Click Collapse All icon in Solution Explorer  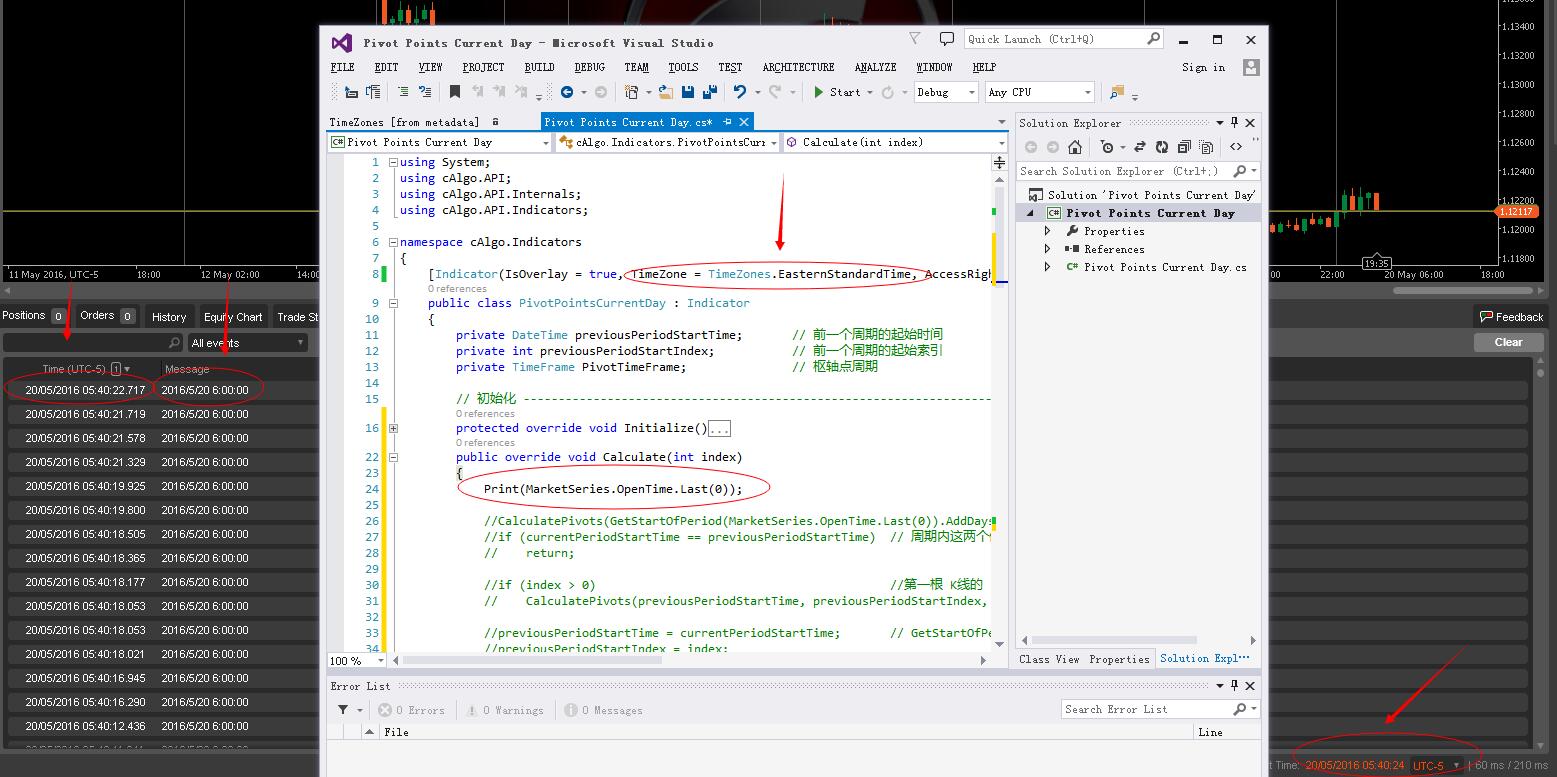pos(1184,147)
